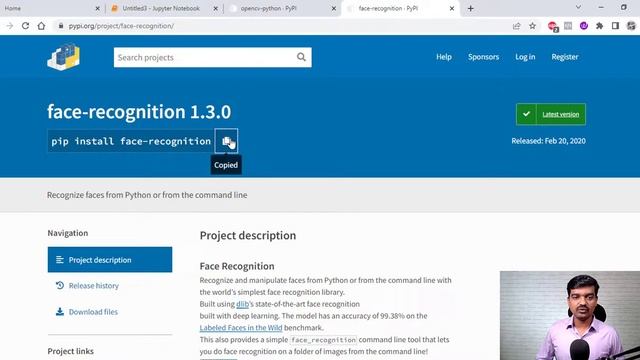The image size is (640, 360).
Task: Open the Labeled Faces in the Wild link
Action: (x=241, y=328)
